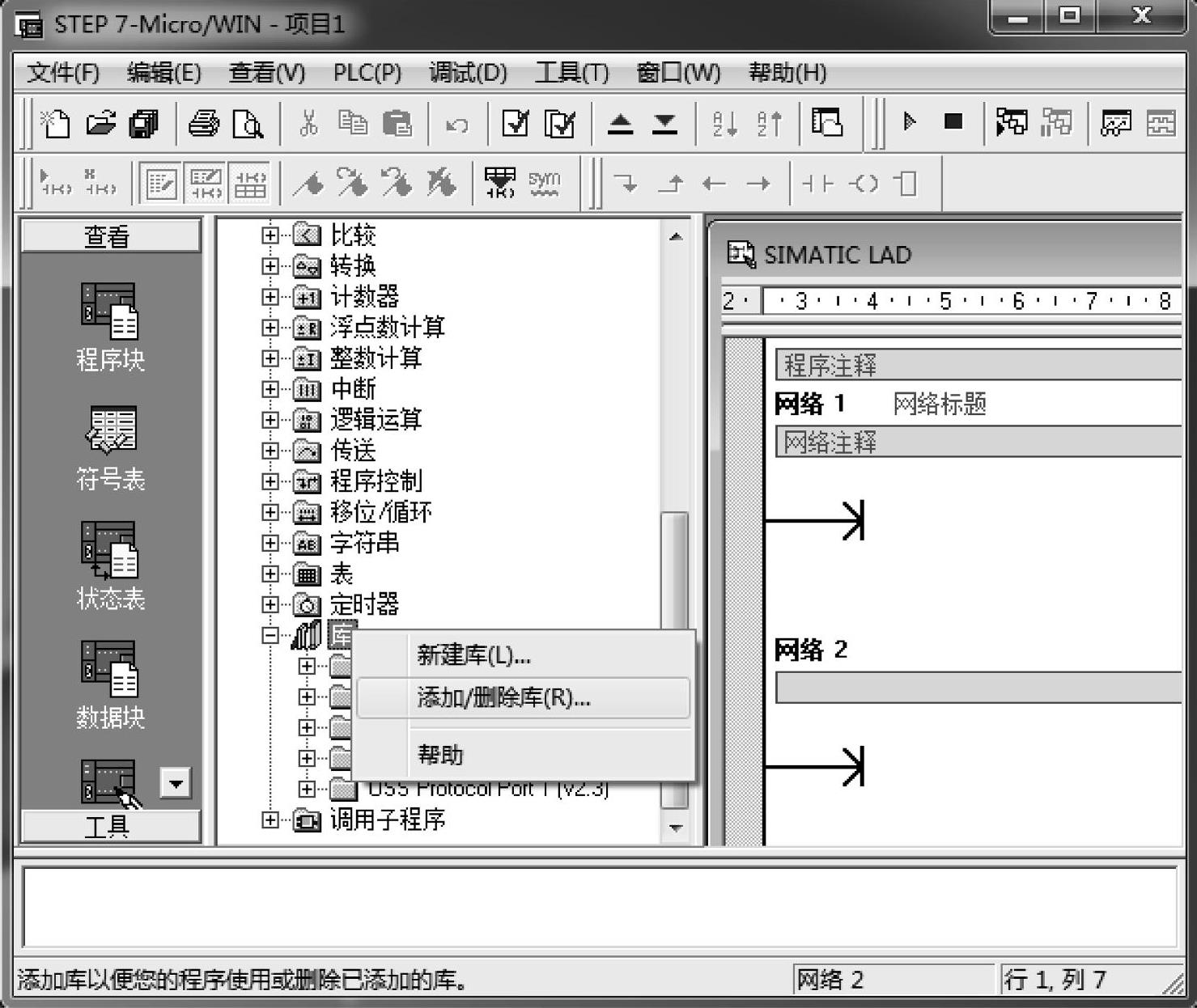Click the Line Down toolbar icon

626,184
